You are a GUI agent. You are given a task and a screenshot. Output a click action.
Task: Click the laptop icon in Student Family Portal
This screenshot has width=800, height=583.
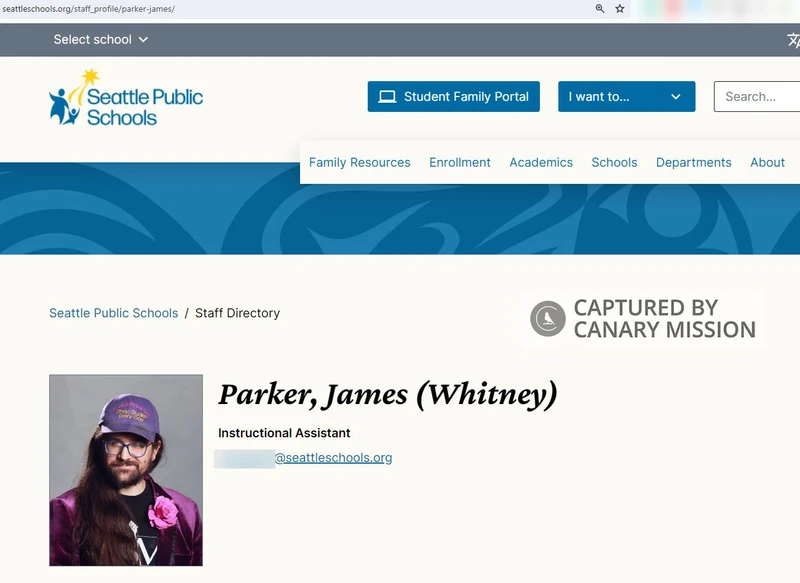387,96
